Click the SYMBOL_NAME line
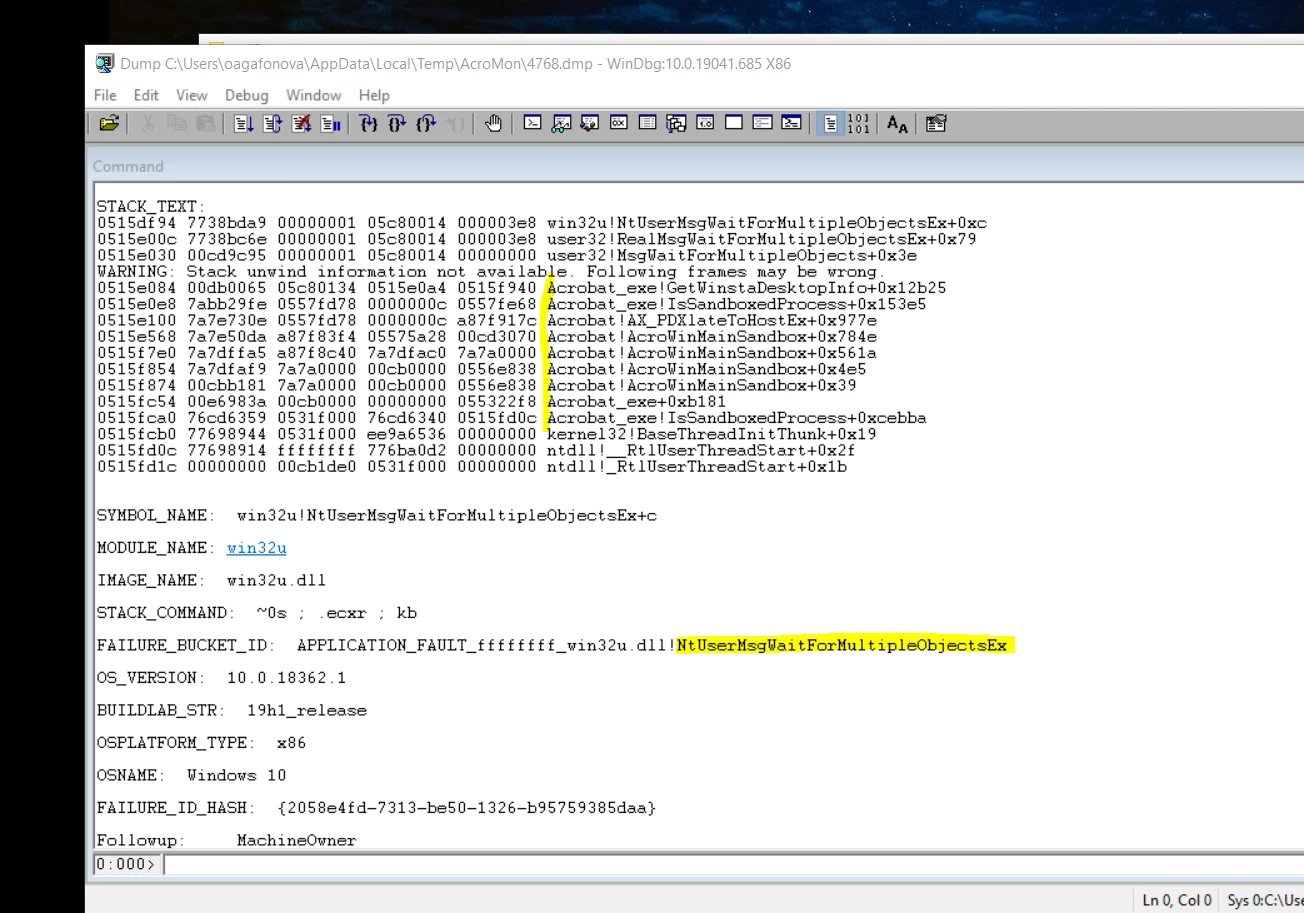1304x913 pixels. click(x=377, y=515)
